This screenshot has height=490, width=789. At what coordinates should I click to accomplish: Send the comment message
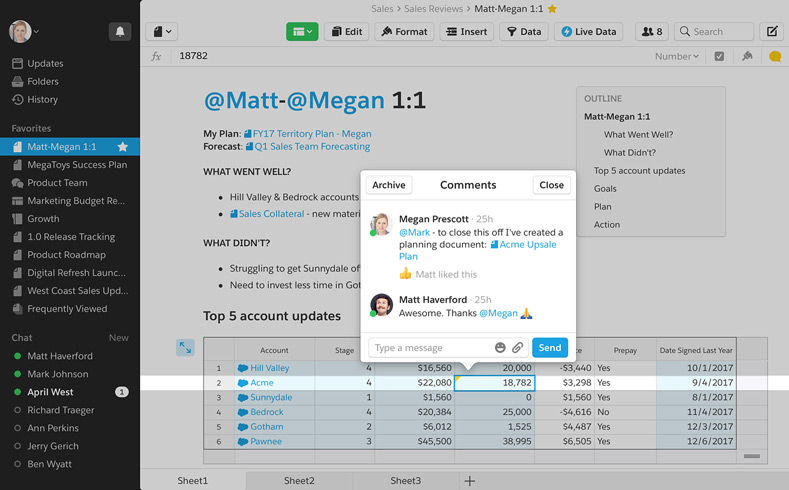(550, 348)
